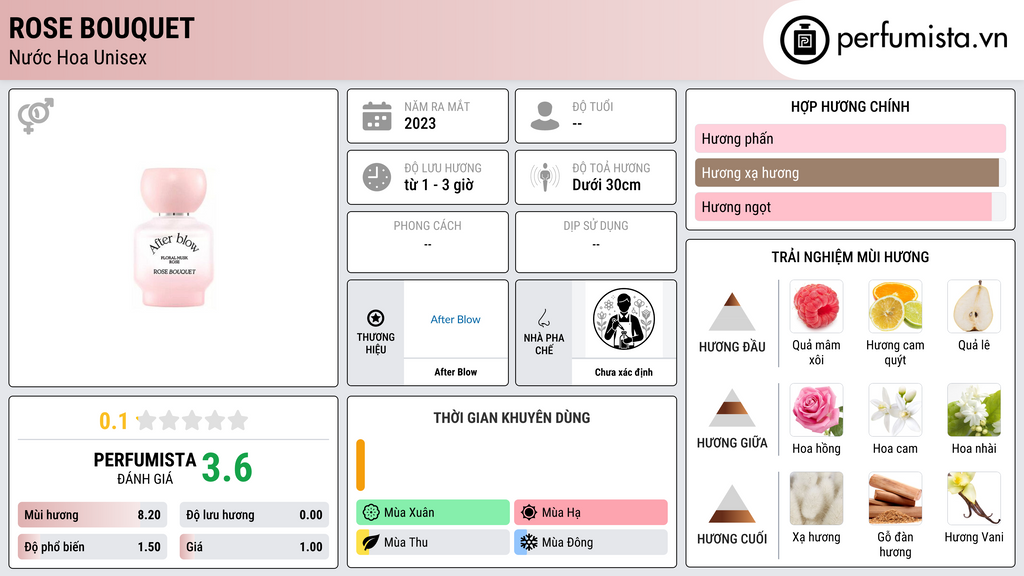Click the 'Hợp hương chính' heading
This screenshot has width=1024, height=576.
tap(850, 106)
